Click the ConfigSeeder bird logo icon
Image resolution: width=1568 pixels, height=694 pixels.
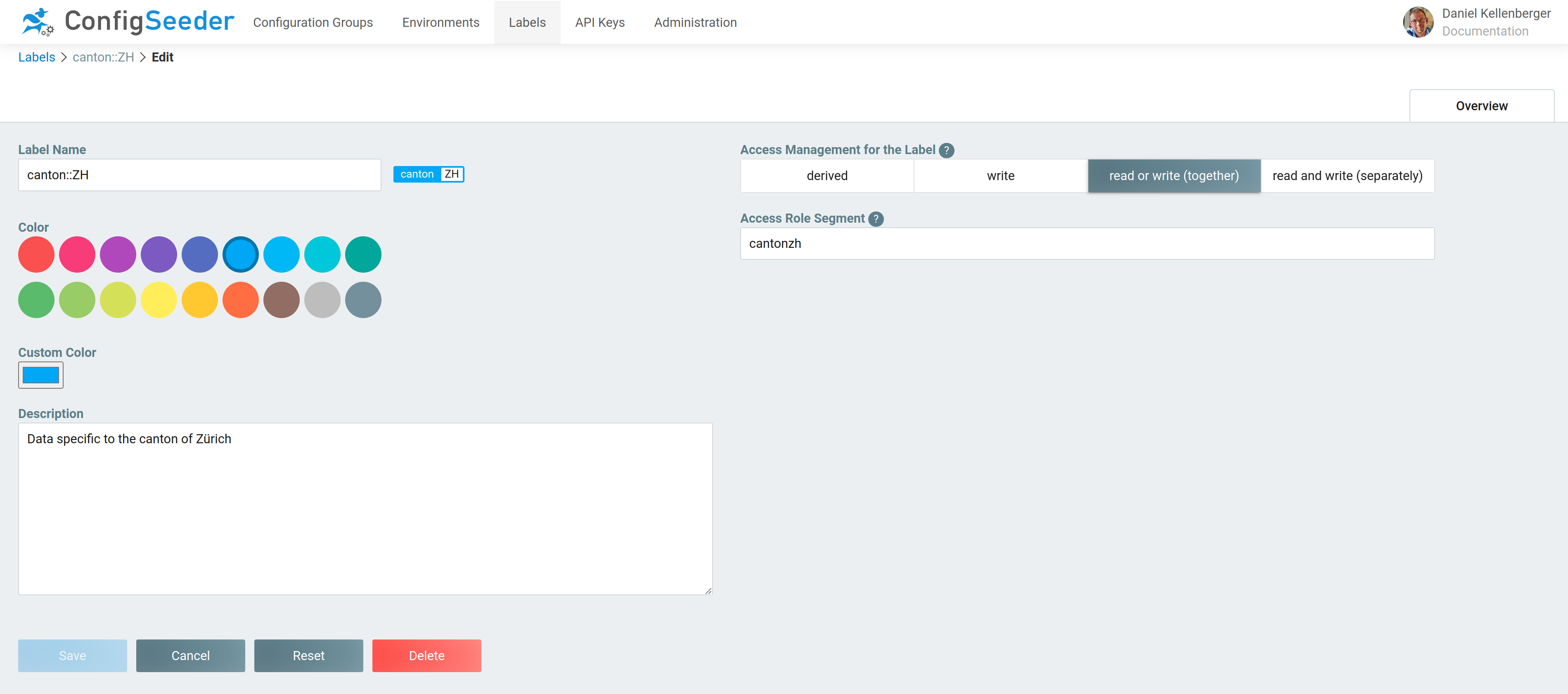37,22
